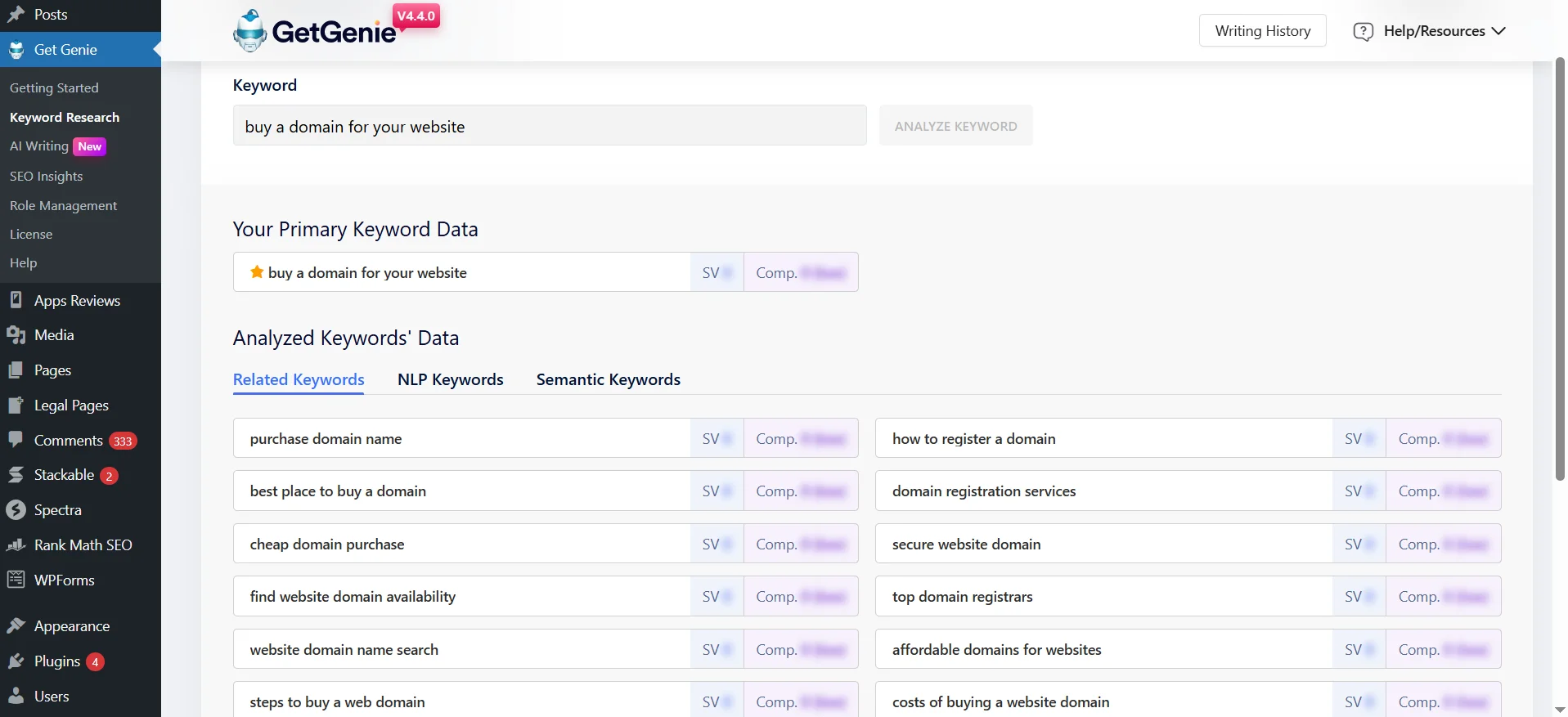Viewport: 1568px width, 717px height.
Task: Select 'cheap domain purchase' keyword row
Action: (x=546, y=544)
